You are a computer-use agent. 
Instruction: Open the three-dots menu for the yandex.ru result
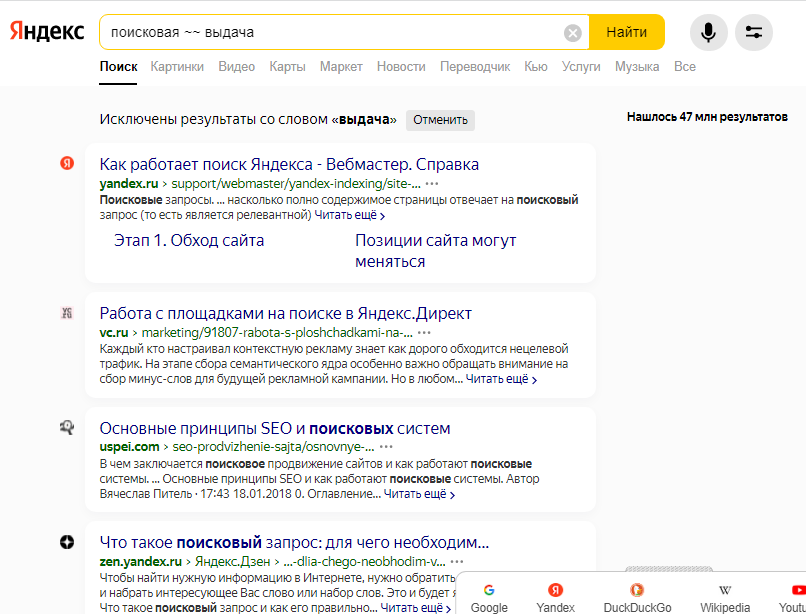pos(432,184)
